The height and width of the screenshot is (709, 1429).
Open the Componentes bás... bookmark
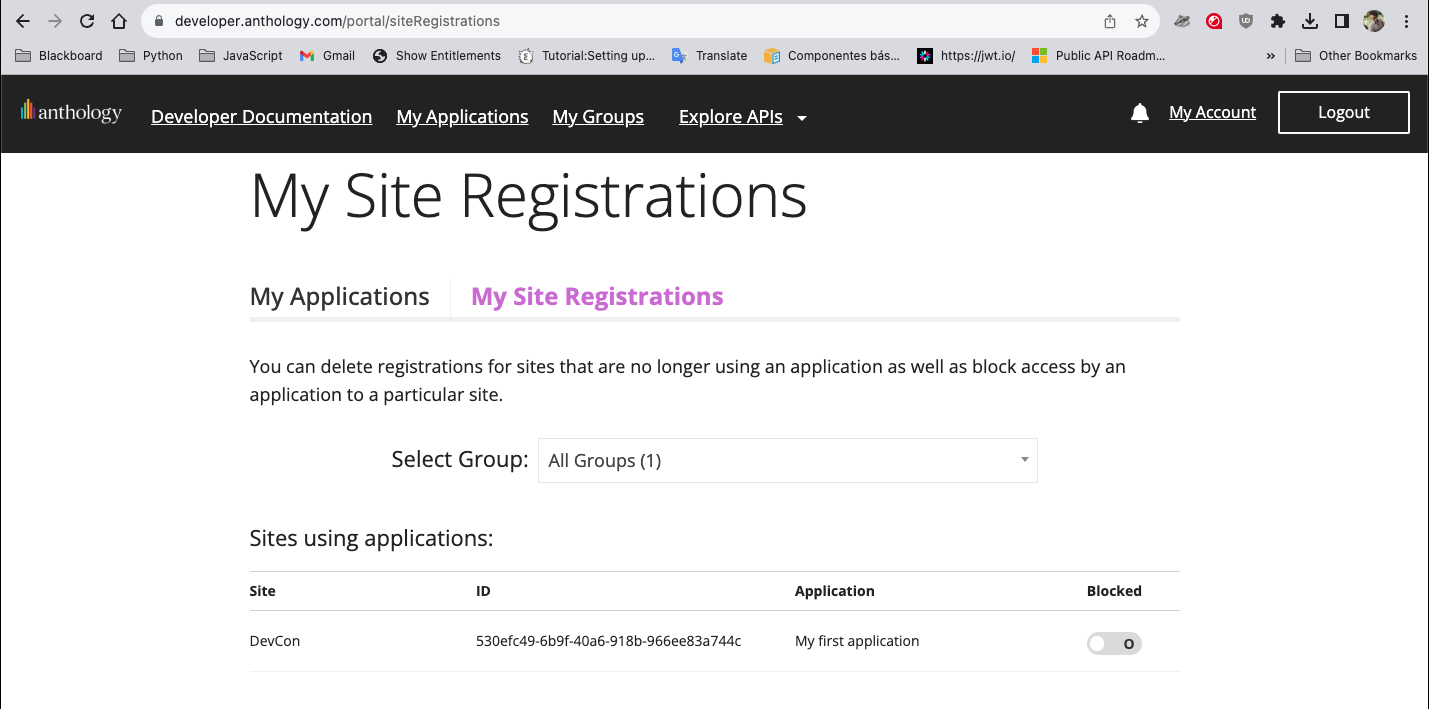[832, 56]
